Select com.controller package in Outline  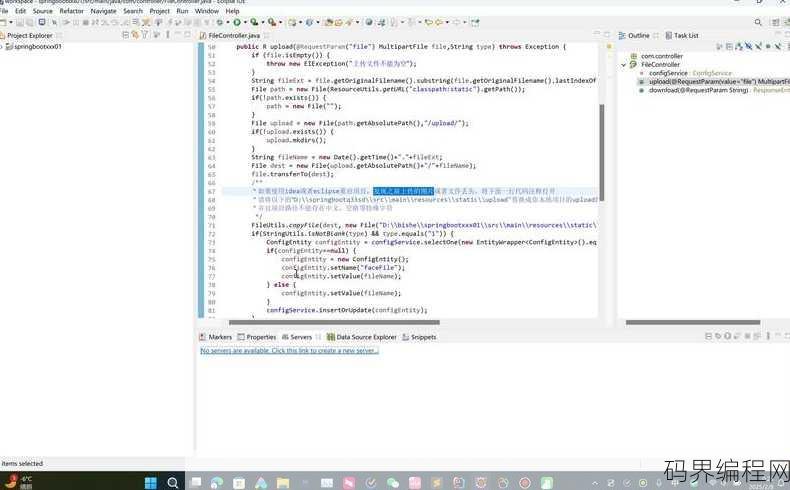coord(657,56)
